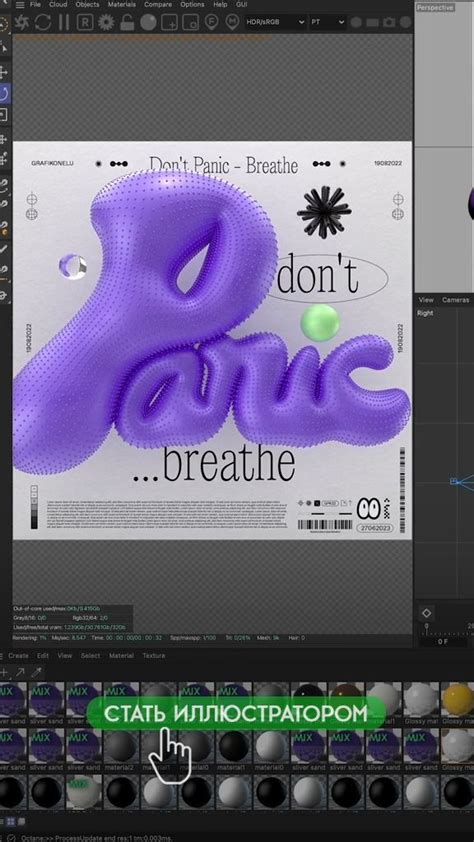The width and height of the screenshot is (474, 842).
Task: Select the Rotate tool in left toolbar
Action: (4, 95)
